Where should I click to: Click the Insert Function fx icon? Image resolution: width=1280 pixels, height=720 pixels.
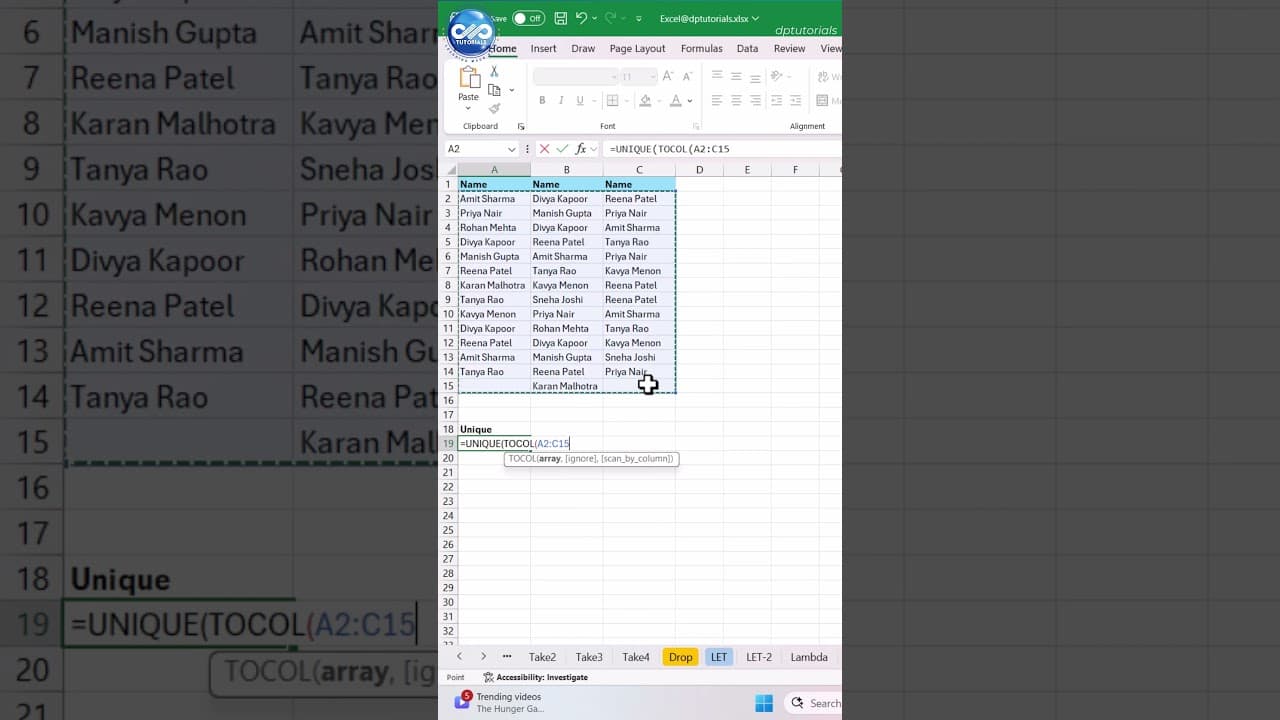pos(582,148)
